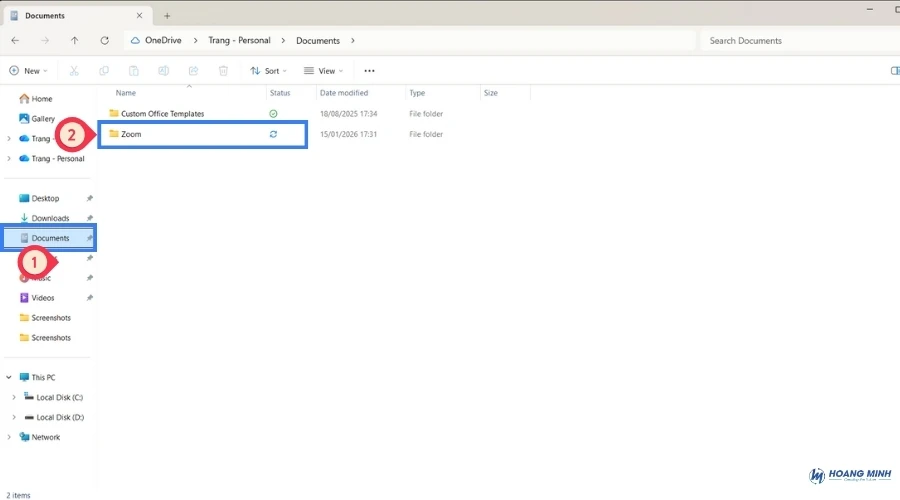
Task: Click the Paste clipboard icon
Action: 134,71
